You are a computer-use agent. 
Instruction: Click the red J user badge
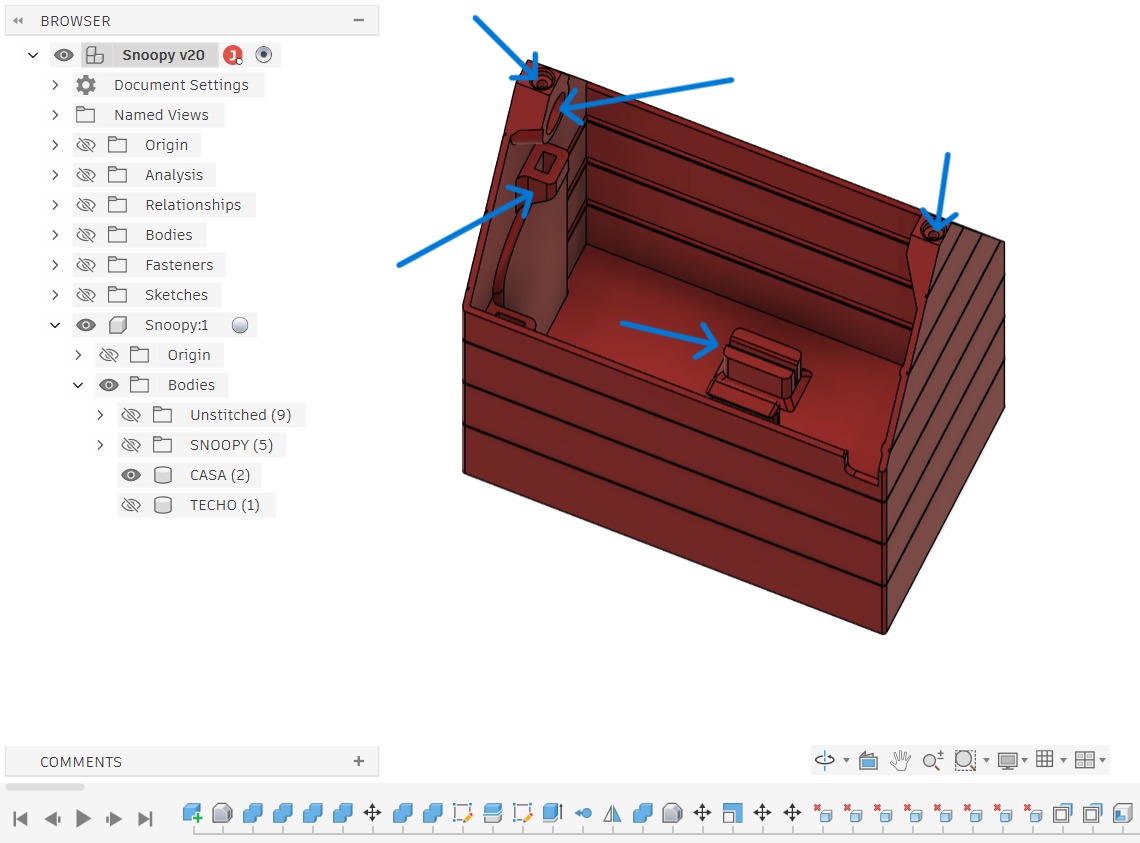(233, 55)
